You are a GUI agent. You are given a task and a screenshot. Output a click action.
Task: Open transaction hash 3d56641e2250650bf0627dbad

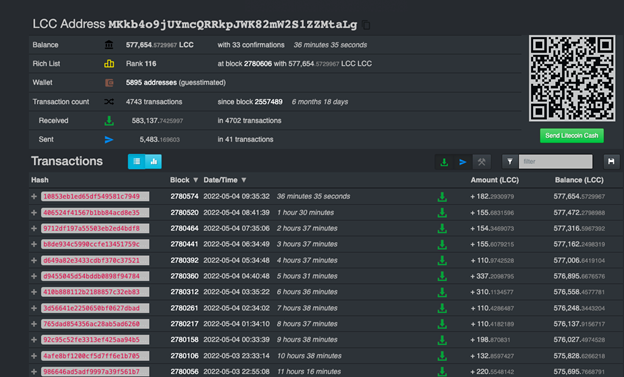click(95, 308)
